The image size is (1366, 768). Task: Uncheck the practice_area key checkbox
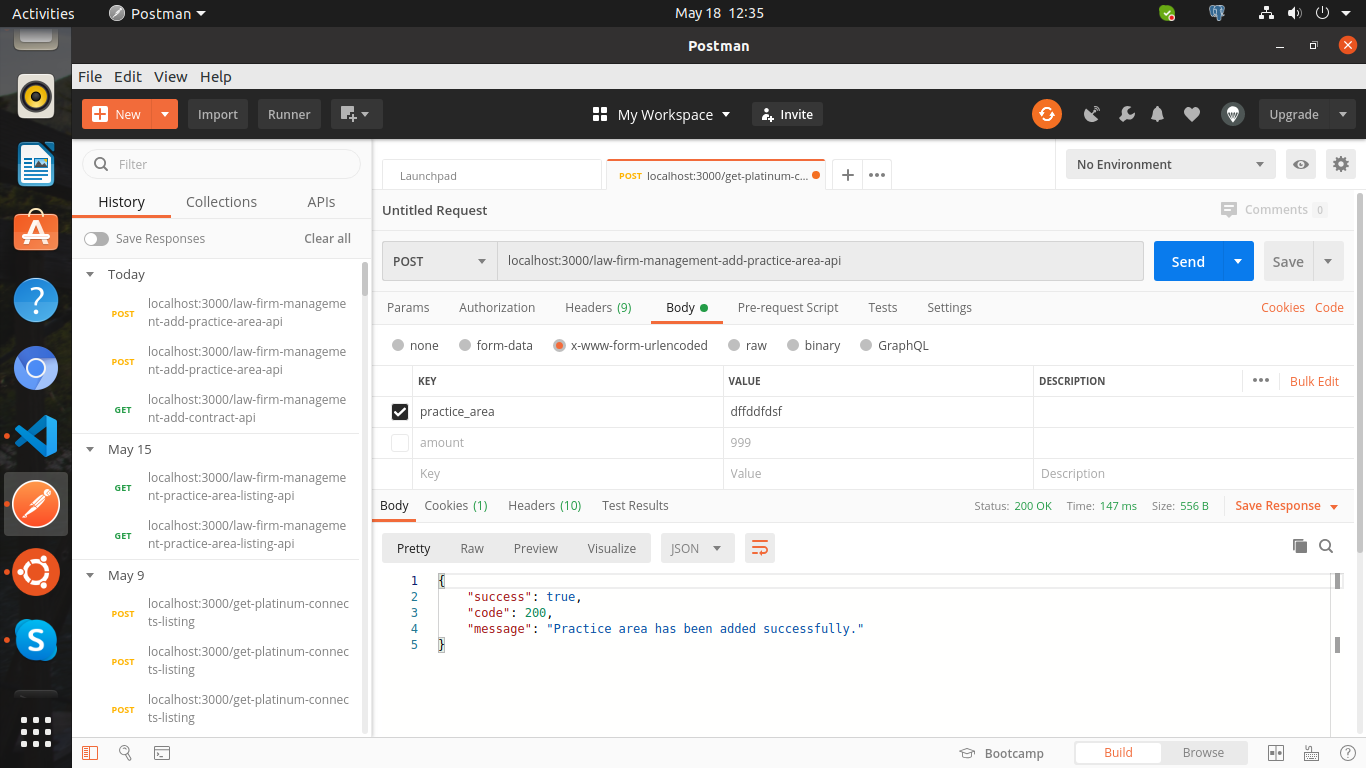(x=400, y=412)
